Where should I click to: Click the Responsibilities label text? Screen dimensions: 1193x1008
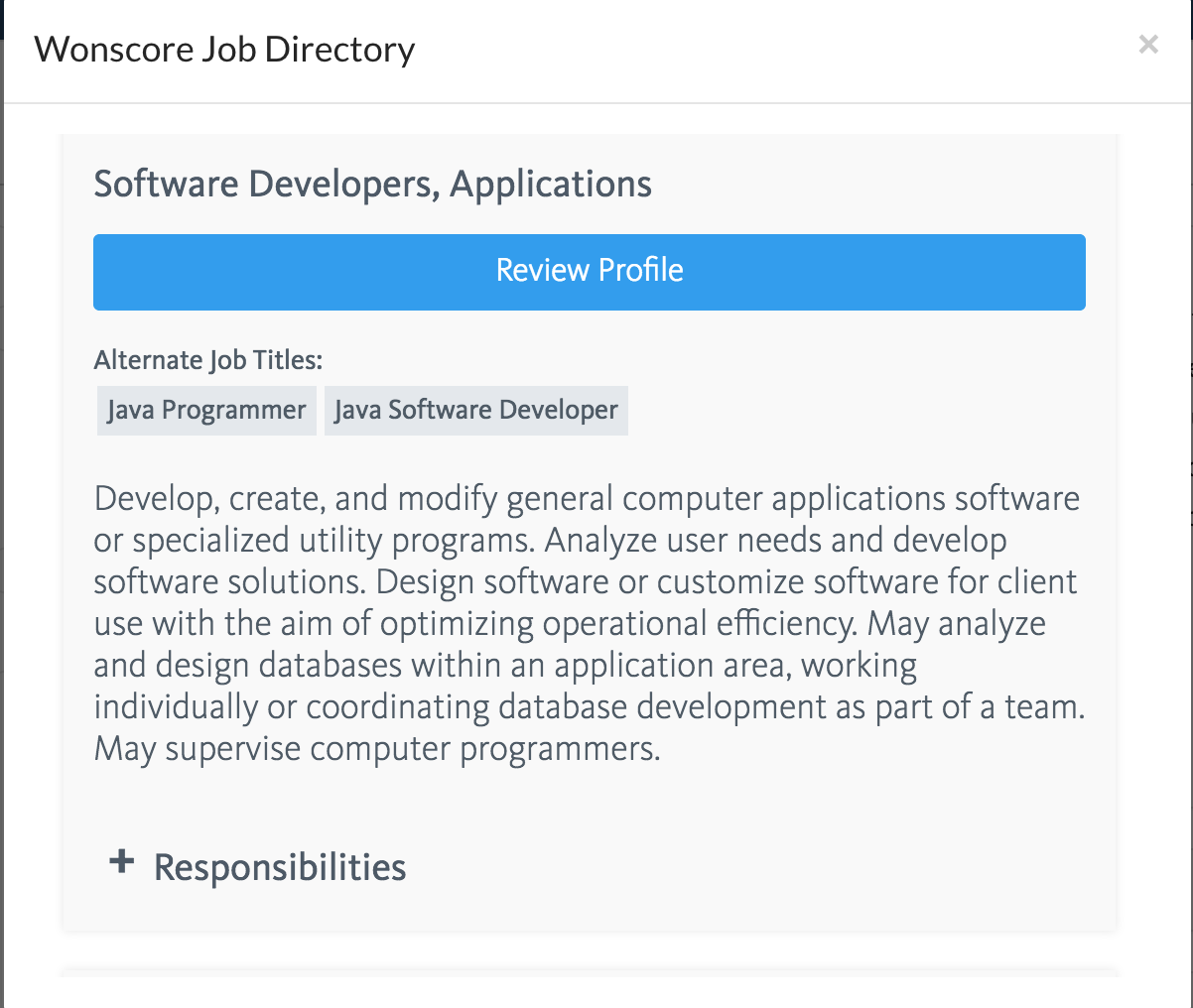(x=280, y=867)
